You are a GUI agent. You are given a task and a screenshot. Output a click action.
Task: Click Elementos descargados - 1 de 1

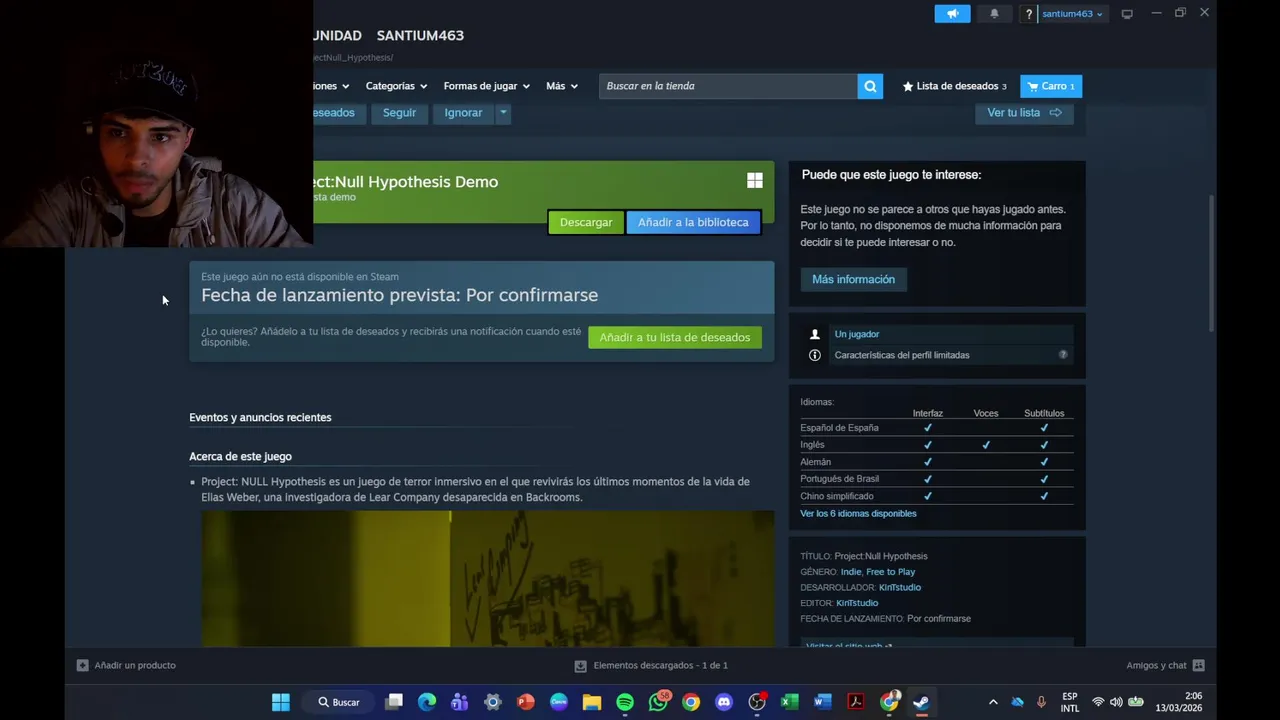pos(660,665)
